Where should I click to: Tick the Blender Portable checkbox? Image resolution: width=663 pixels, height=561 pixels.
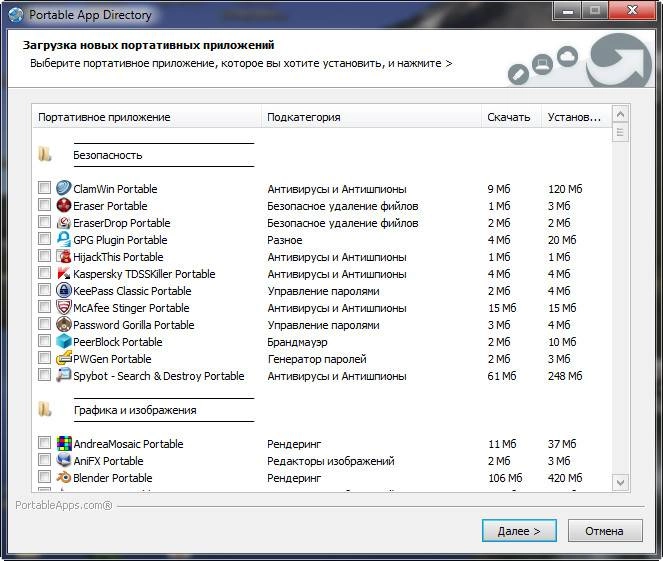44,476
